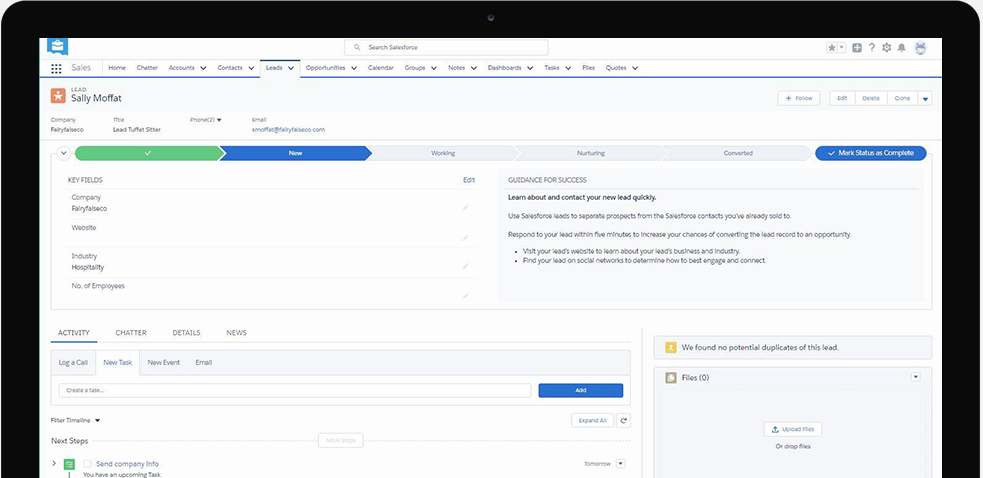This screenshot has width=983, height=478.
Task: Check the Send company info task checkbox
Action: 88,464
